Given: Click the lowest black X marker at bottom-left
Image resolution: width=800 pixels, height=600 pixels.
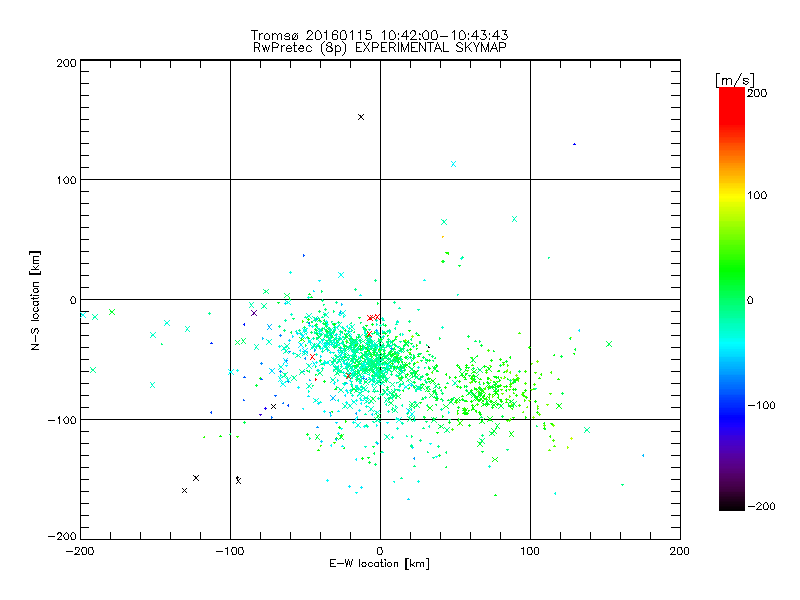Looking at the screenshot, I should (184, 490).
